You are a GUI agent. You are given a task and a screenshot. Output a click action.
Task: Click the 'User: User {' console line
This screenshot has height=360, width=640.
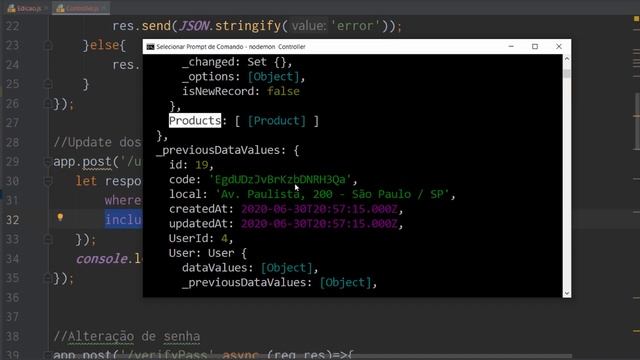coord(208,253)
